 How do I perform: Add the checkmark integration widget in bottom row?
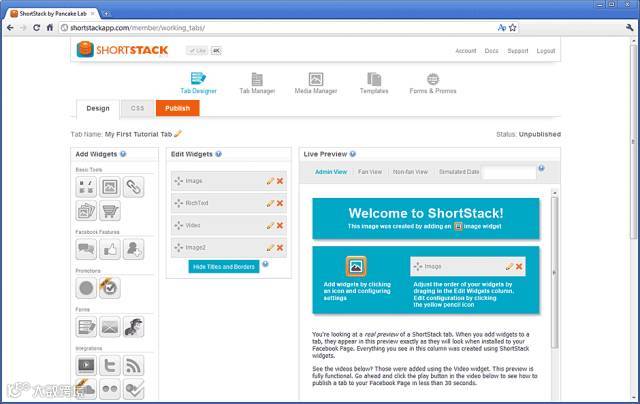click(x=133, y=389)
